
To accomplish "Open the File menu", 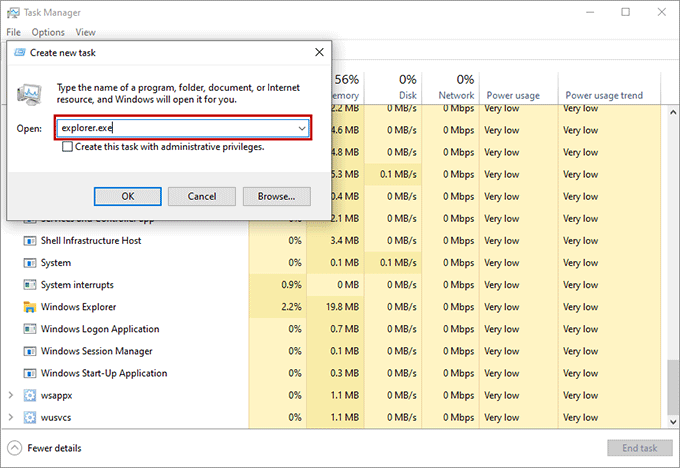I will 13,33.
